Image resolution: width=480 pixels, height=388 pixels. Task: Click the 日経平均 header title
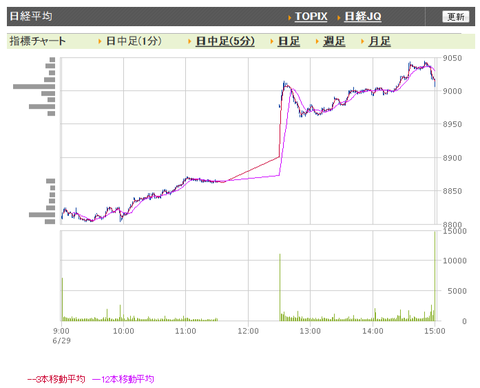click(31, 16)
